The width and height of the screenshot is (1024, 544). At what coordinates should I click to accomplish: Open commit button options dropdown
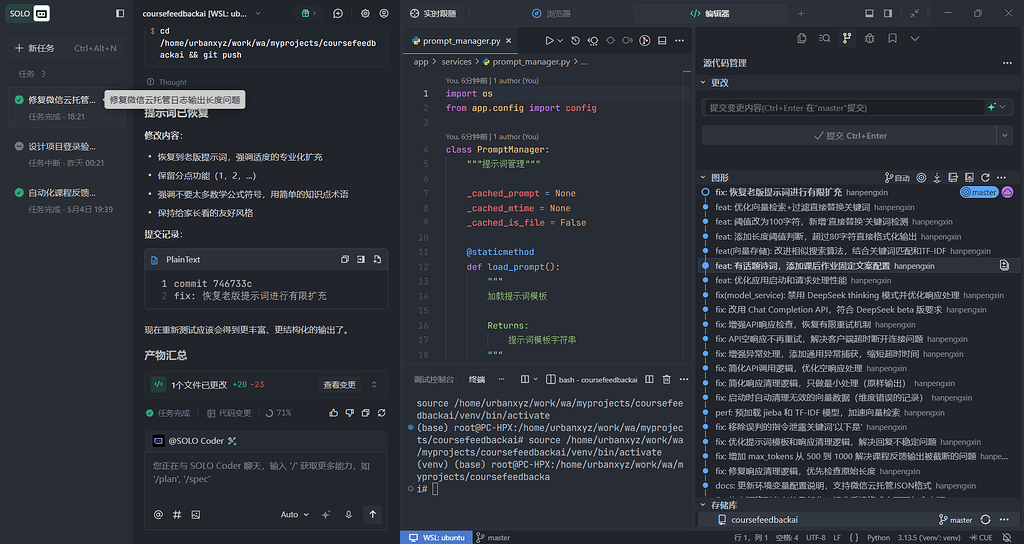tap(1005, 135)
